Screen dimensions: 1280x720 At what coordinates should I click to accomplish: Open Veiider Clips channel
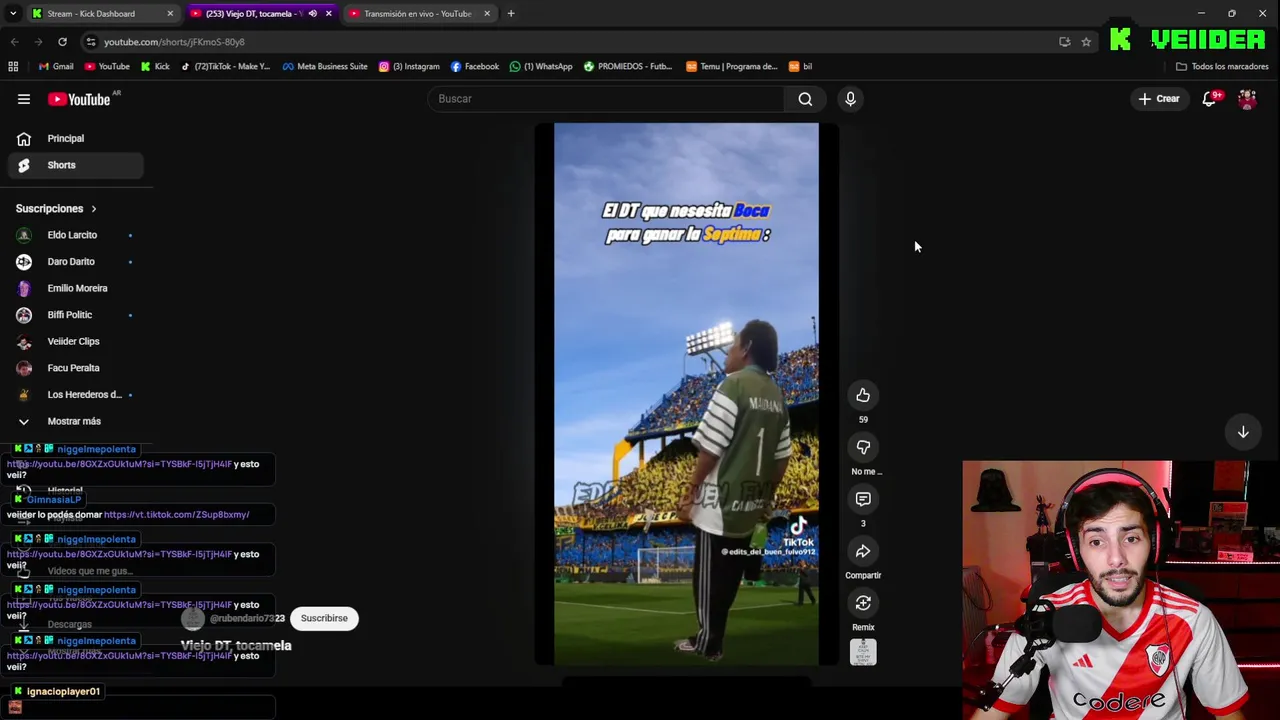point(76,342)
